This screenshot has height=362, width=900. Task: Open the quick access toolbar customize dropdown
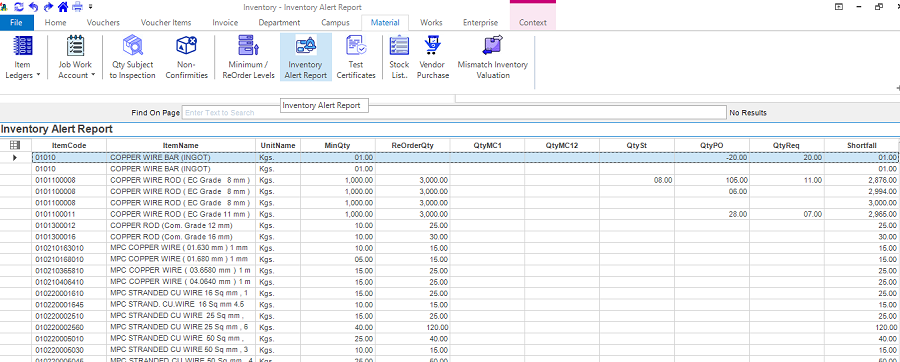tap(91, 7)
